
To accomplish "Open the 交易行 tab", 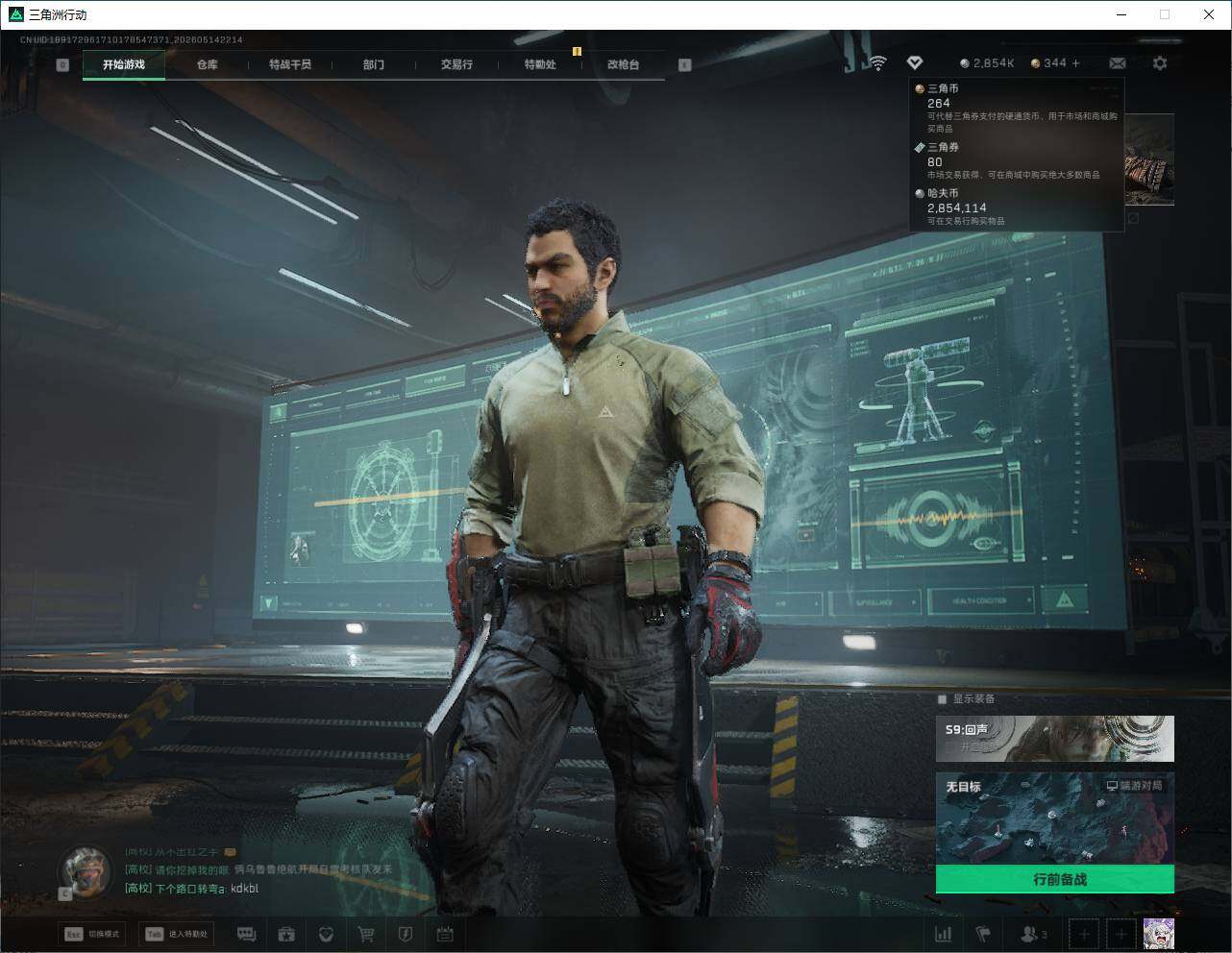I will (456, 64).
